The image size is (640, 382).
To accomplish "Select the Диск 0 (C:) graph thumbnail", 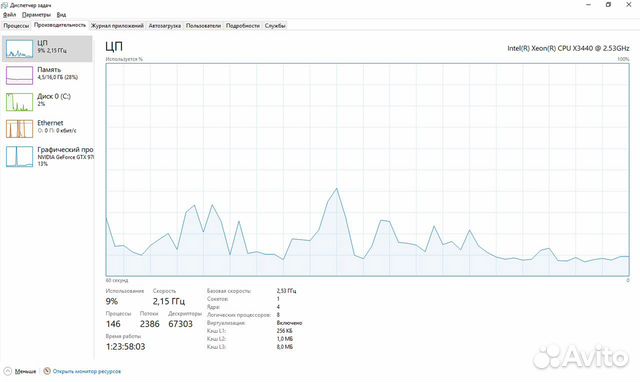I will pyautogui.click(x=19, y=102).
